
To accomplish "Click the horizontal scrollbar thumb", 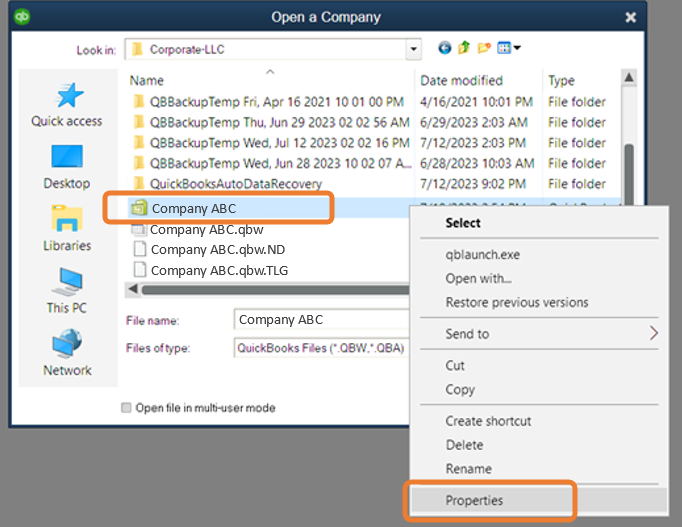I will 275,290.
